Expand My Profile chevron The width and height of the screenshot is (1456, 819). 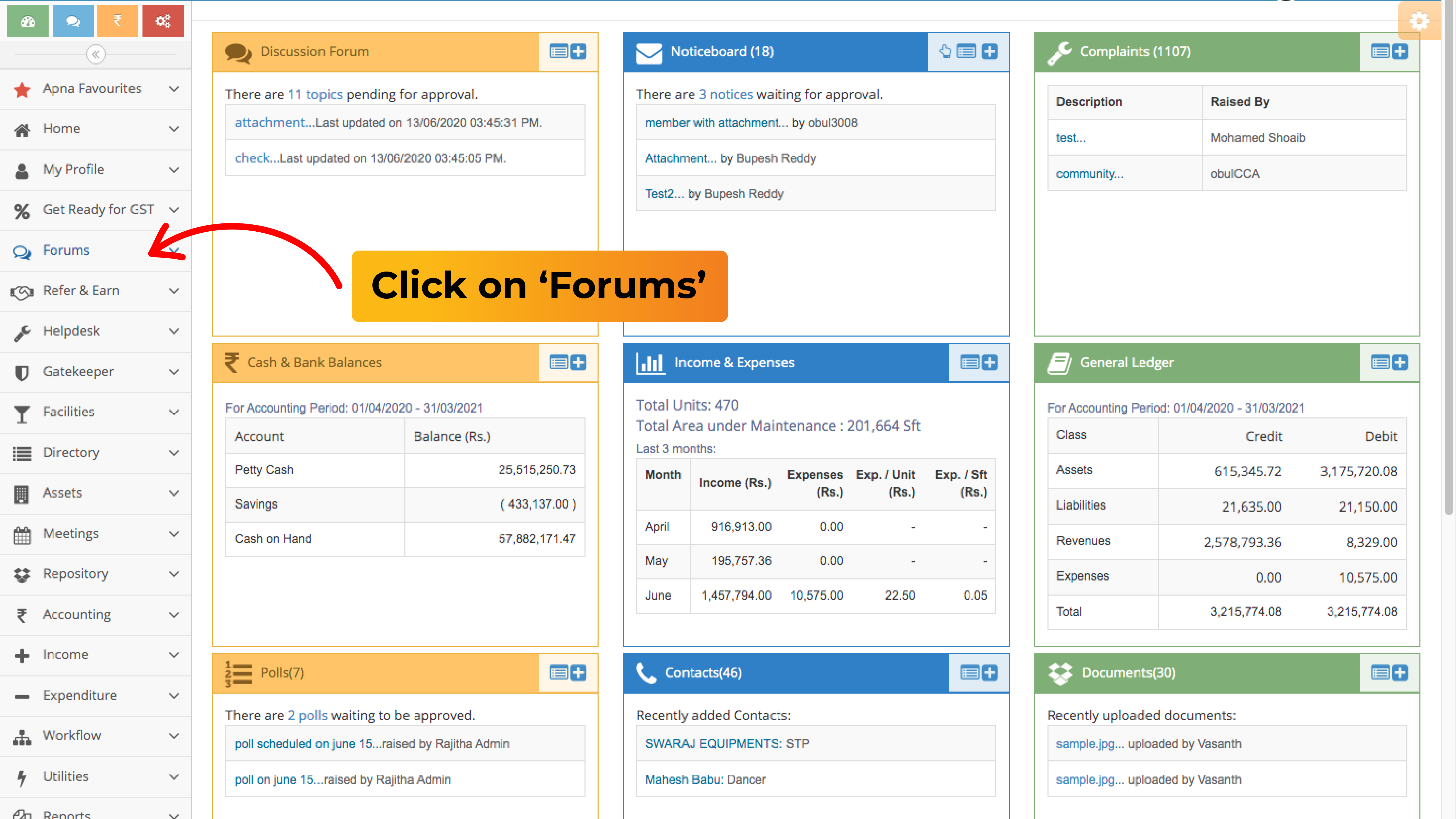point(174,170)
